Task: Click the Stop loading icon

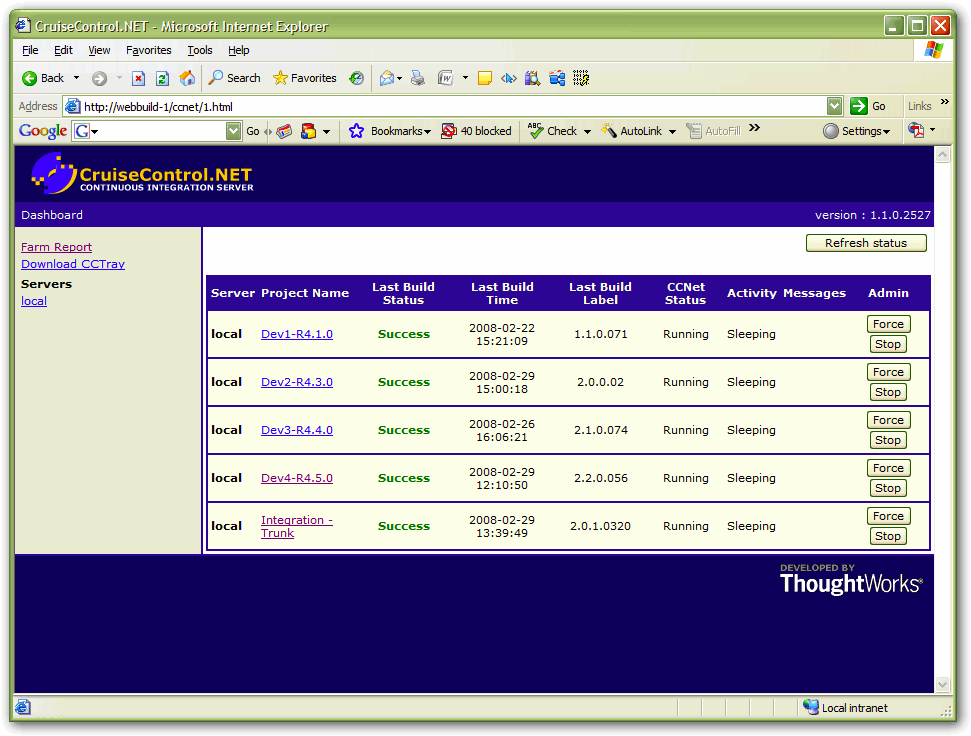Action: [x=138, y=78]
